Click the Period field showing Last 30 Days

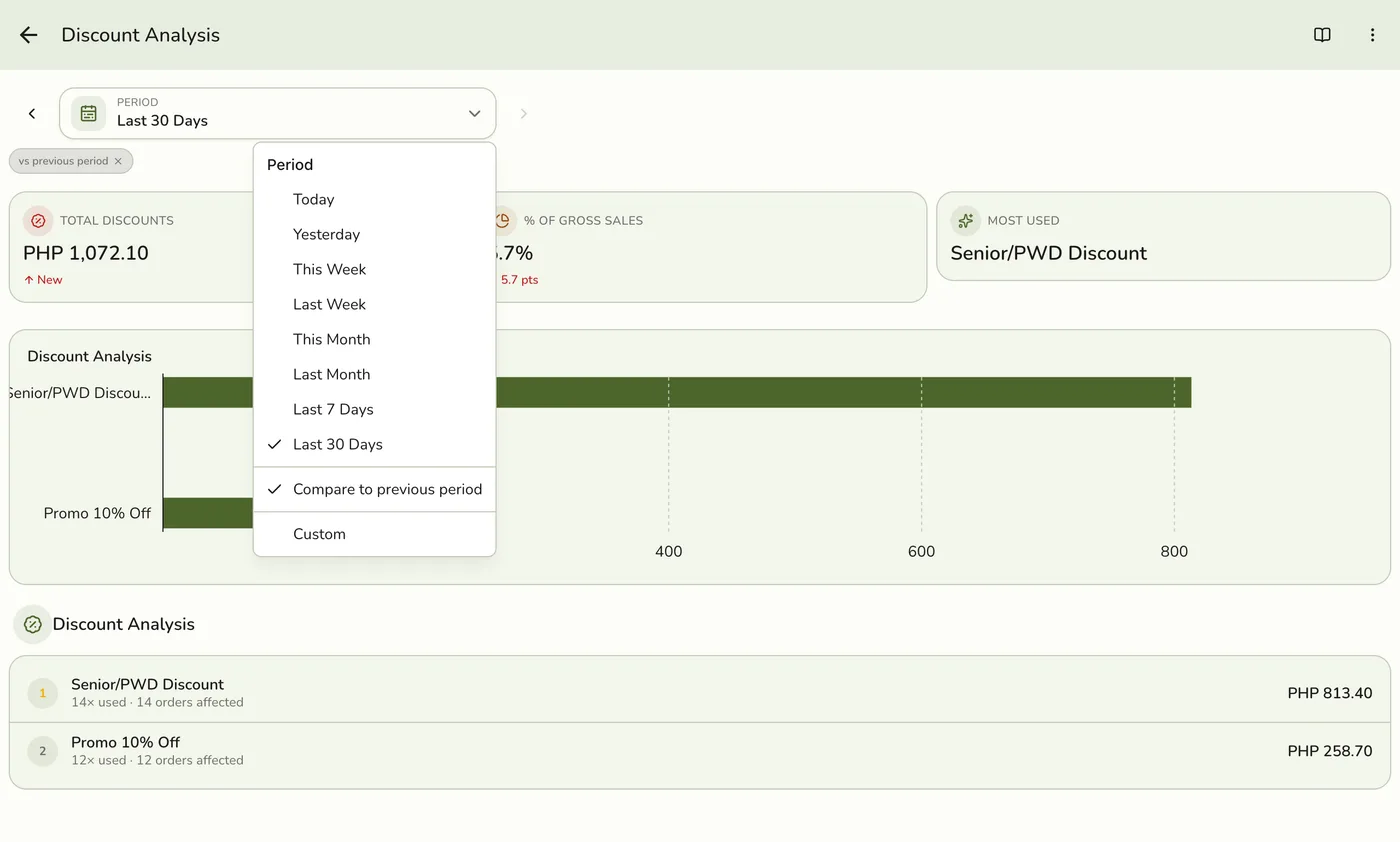click(x=277, y=114)
